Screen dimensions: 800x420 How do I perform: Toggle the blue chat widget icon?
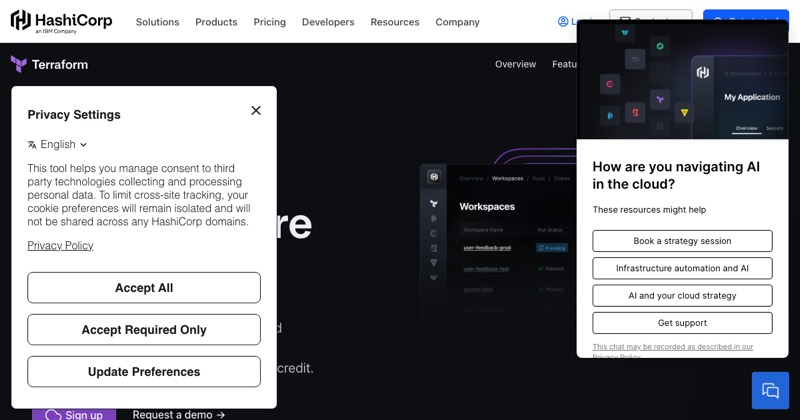pos(770,390)
